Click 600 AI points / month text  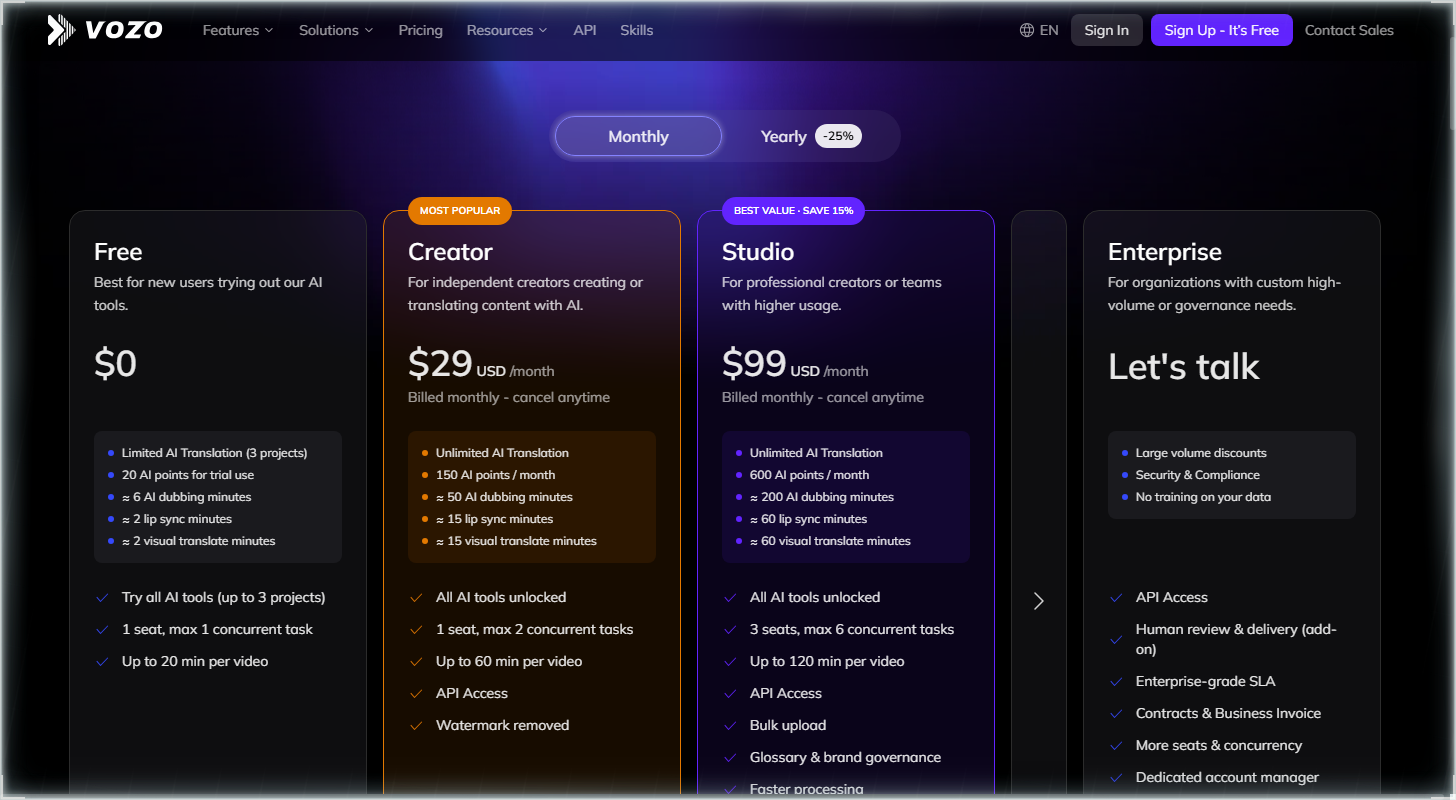(x=809, y=475)
